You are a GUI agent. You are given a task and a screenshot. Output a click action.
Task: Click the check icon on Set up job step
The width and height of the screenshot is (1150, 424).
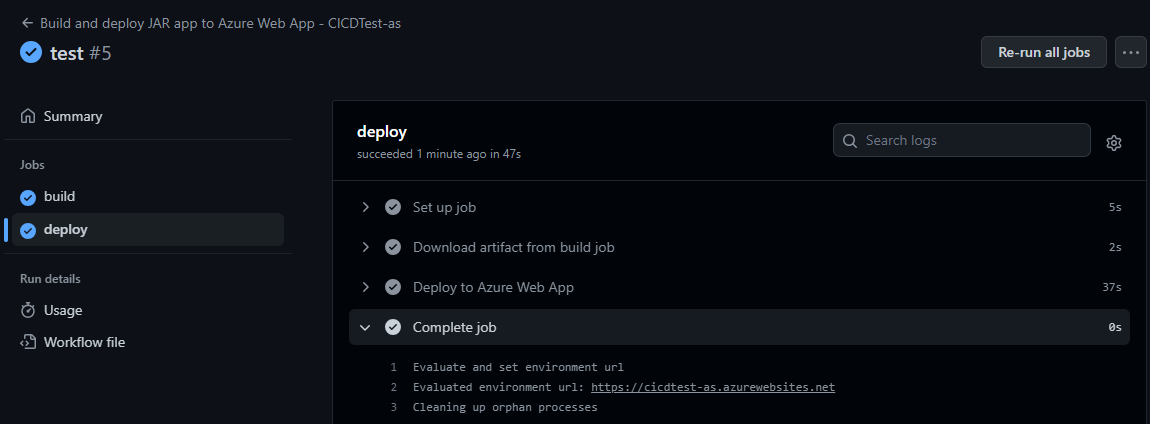tap(393, 208)
